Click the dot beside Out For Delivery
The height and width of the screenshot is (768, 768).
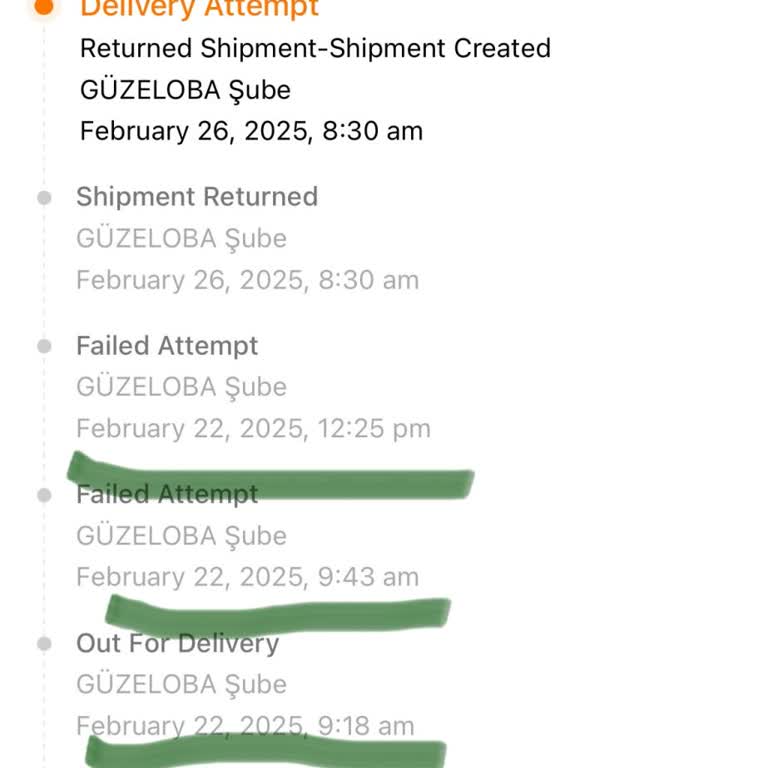[x=44, y=643]
